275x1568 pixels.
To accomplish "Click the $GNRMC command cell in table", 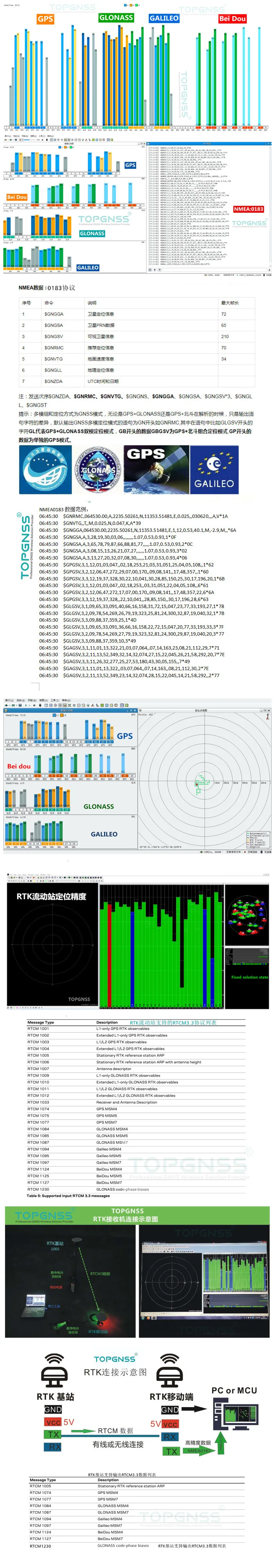I will [x=54, y=348].
